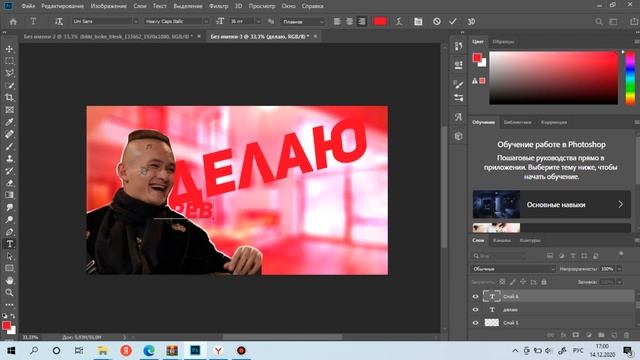
Task: Open the Glyphs panel icon
Action: point(458,117)
